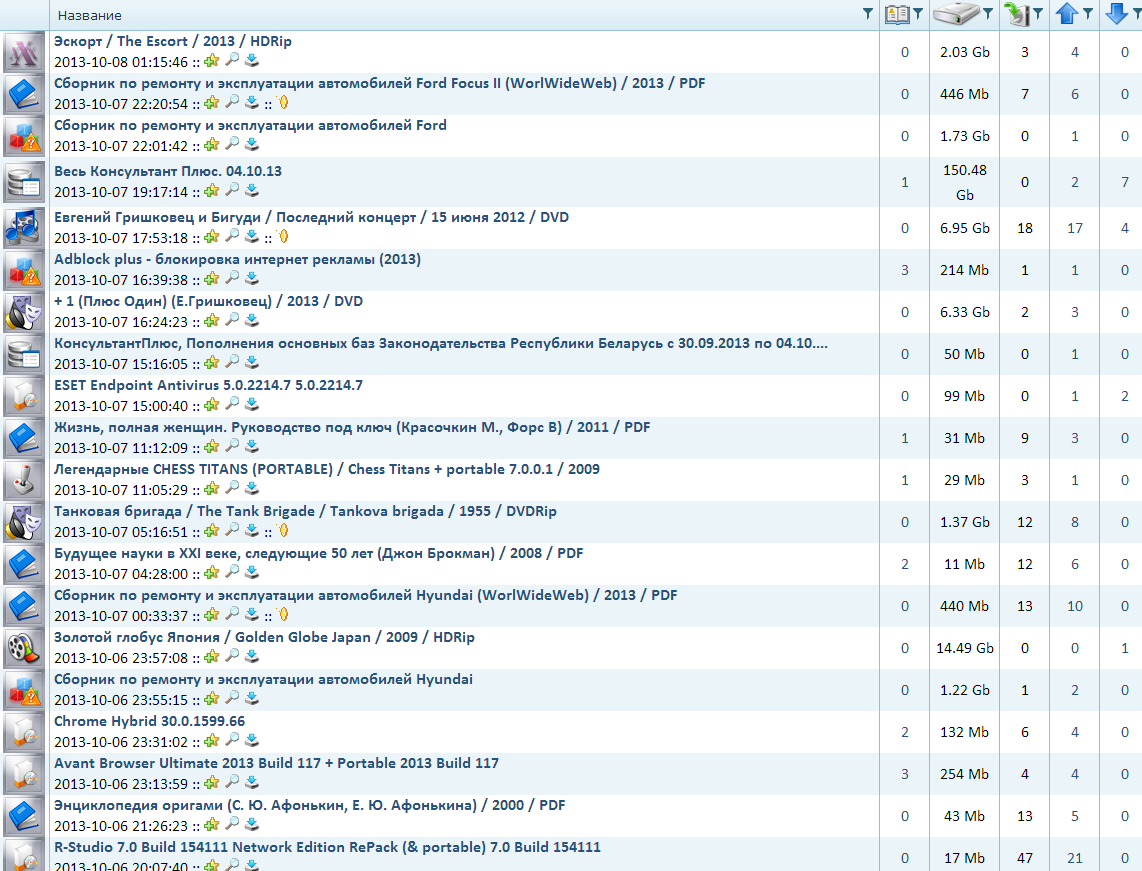Open Энциклопедия оригами PDF torrent link

310,805
